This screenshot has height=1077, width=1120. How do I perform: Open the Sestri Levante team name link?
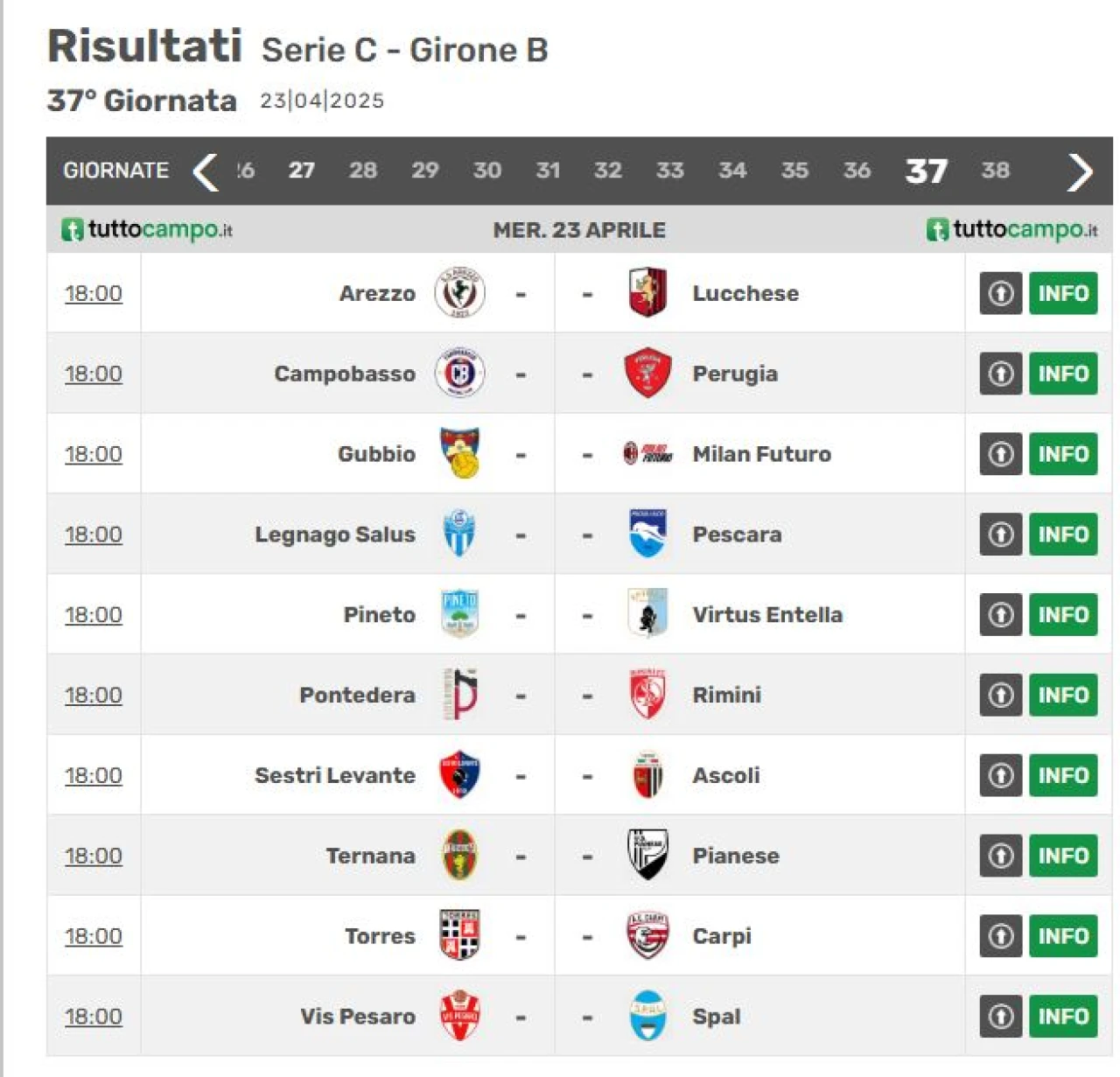point(335,775)
